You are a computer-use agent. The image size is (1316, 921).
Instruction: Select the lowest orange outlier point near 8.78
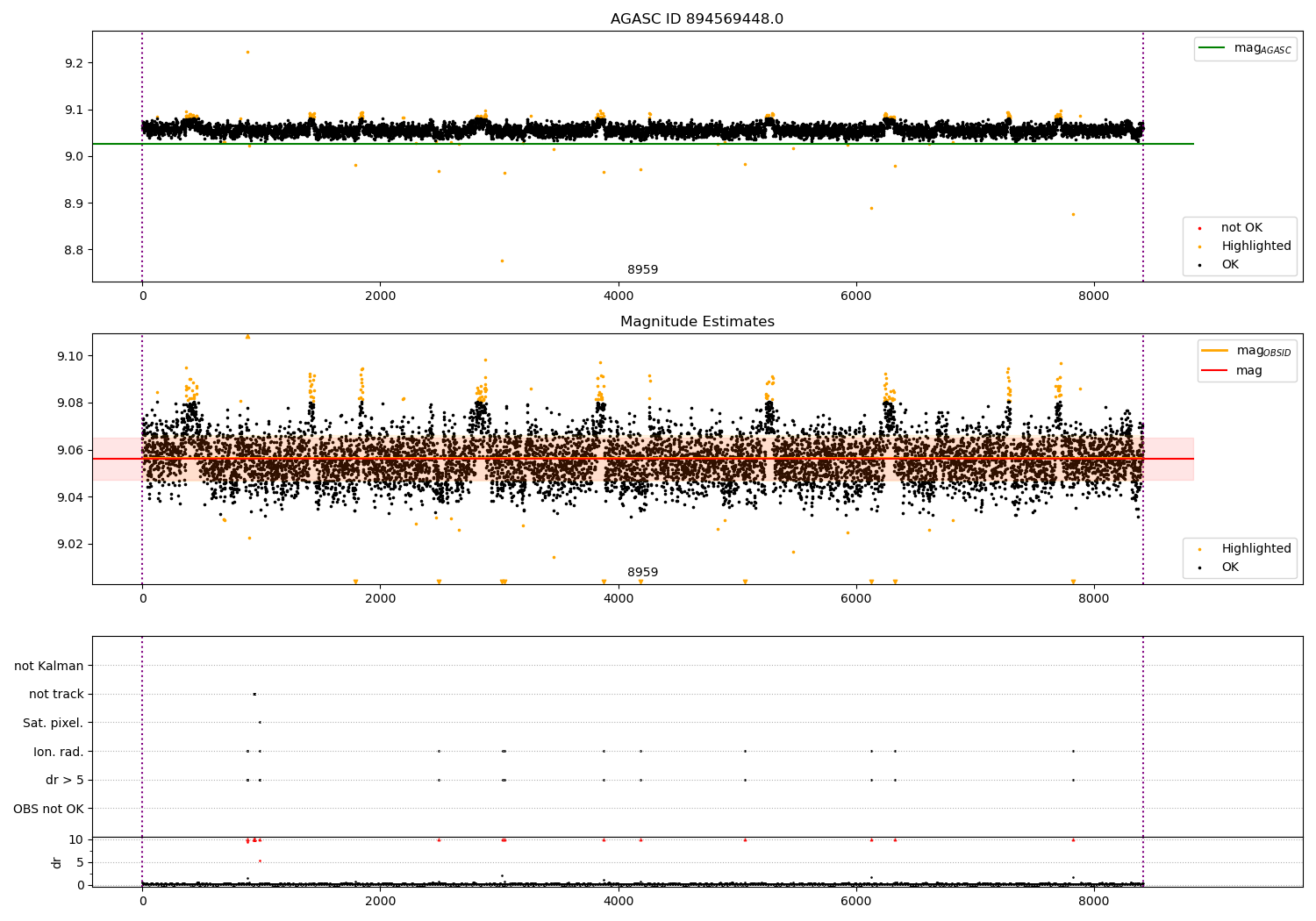502,261
